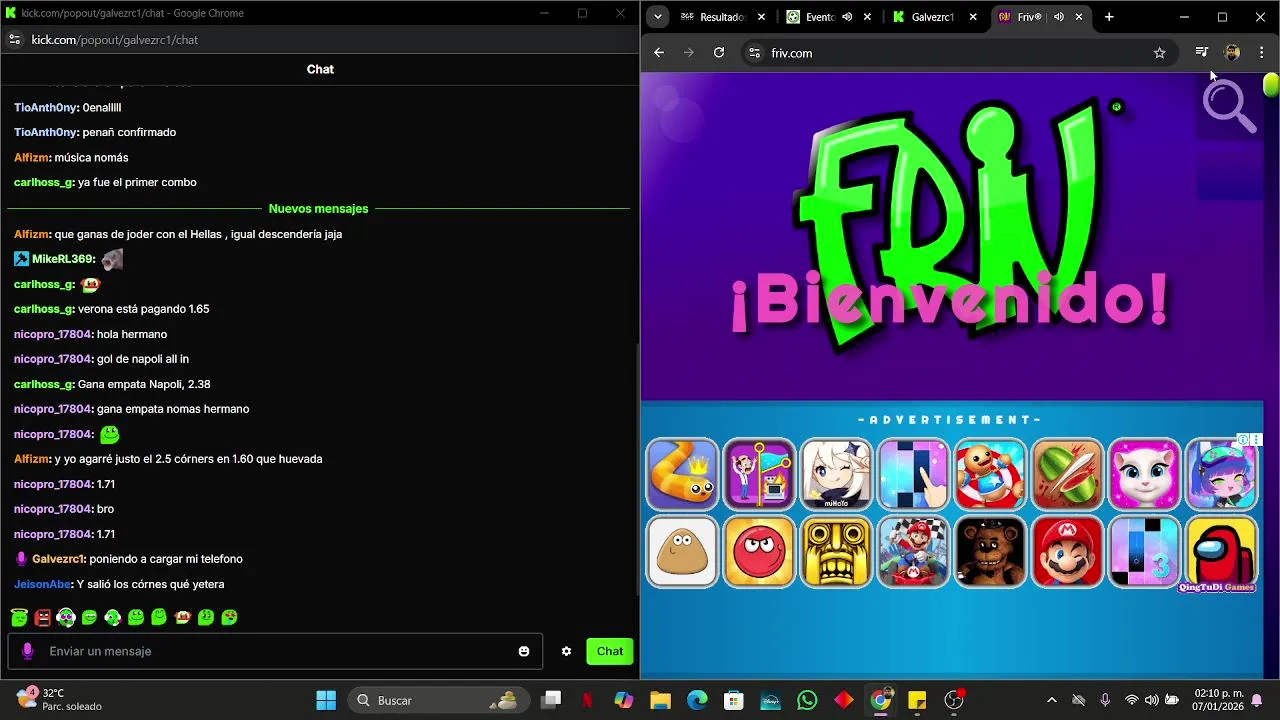Open Chrome profile avatar menu
1280x720 pixels.
1232,53
